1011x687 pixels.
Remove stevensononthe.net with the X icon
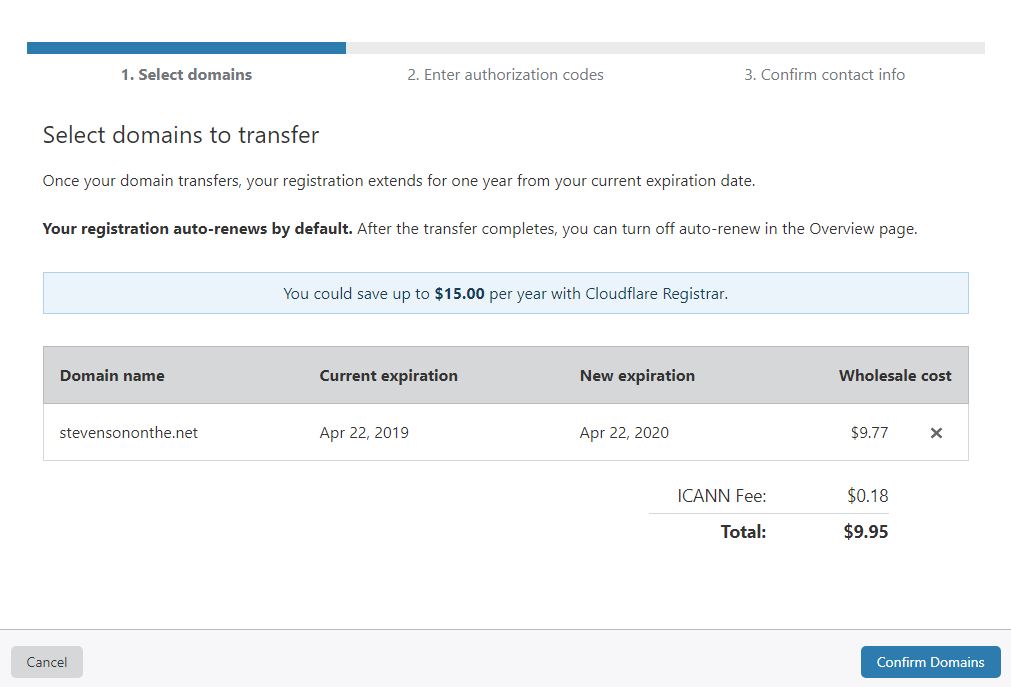point(936,433)
